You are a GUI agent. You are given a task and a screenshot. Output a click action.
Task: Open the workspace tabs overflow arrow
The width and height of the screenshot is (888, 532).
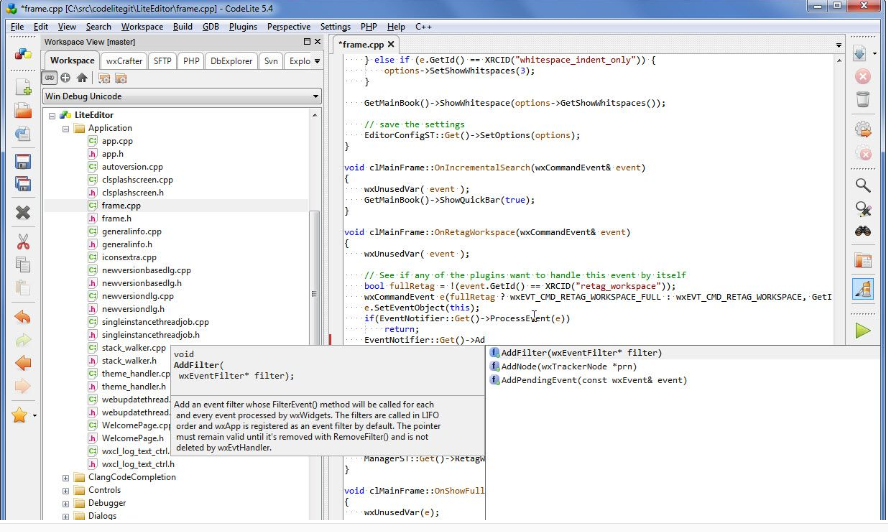[x=317, y=61]
